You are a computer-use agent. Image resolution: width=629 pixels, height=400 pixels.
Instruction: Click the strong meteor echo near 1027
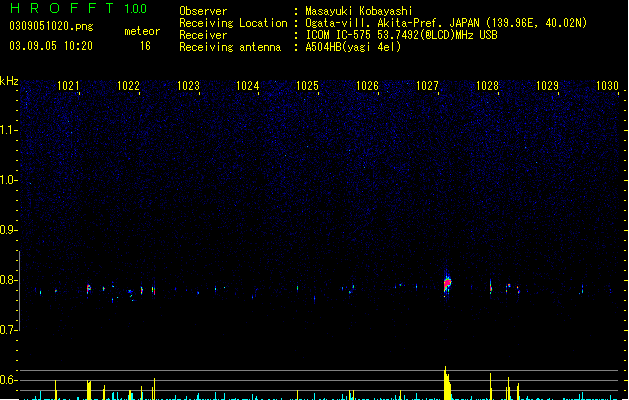447,283
